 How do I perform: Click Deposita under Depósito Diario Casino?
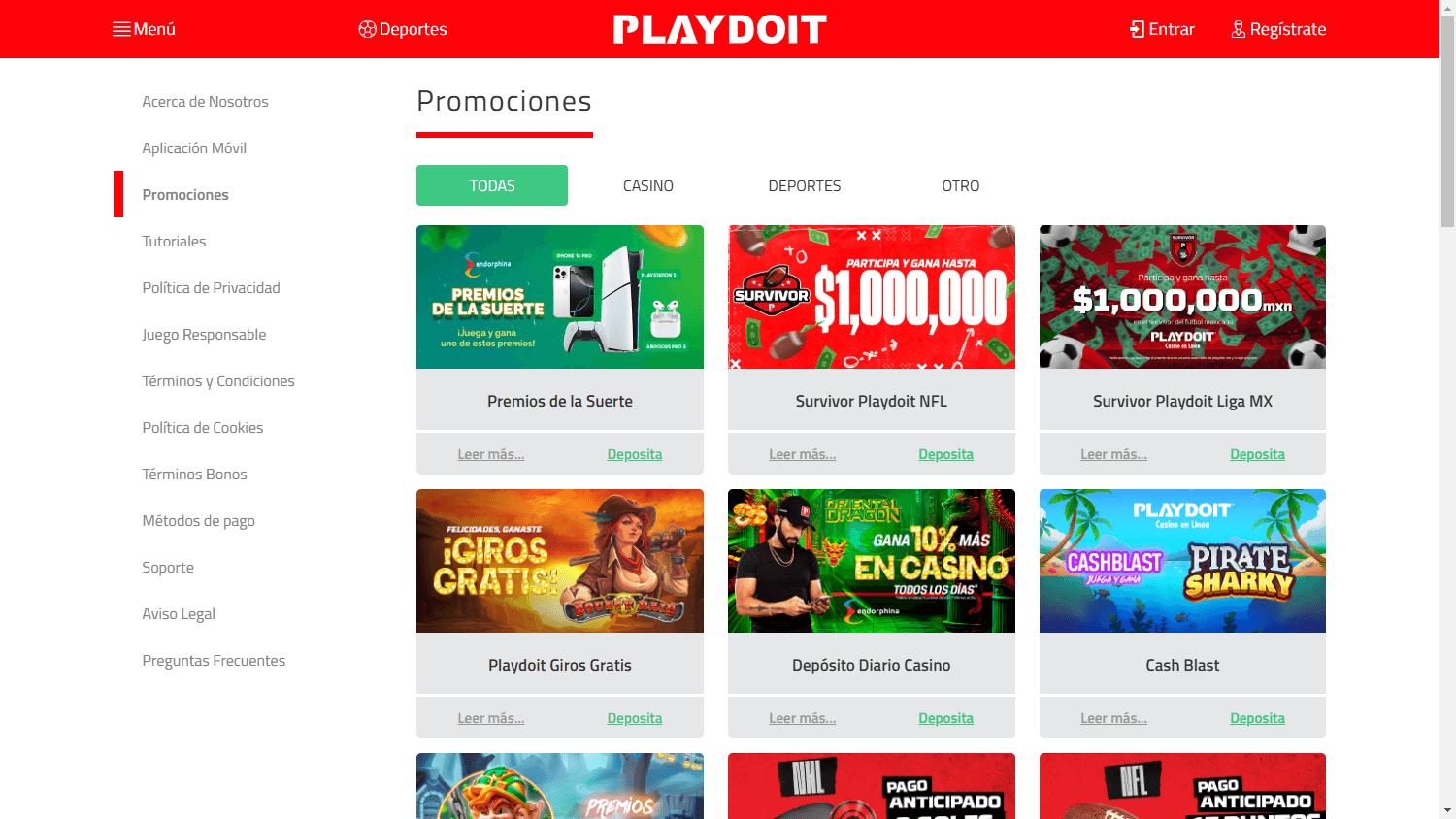[x=946, y=718]
